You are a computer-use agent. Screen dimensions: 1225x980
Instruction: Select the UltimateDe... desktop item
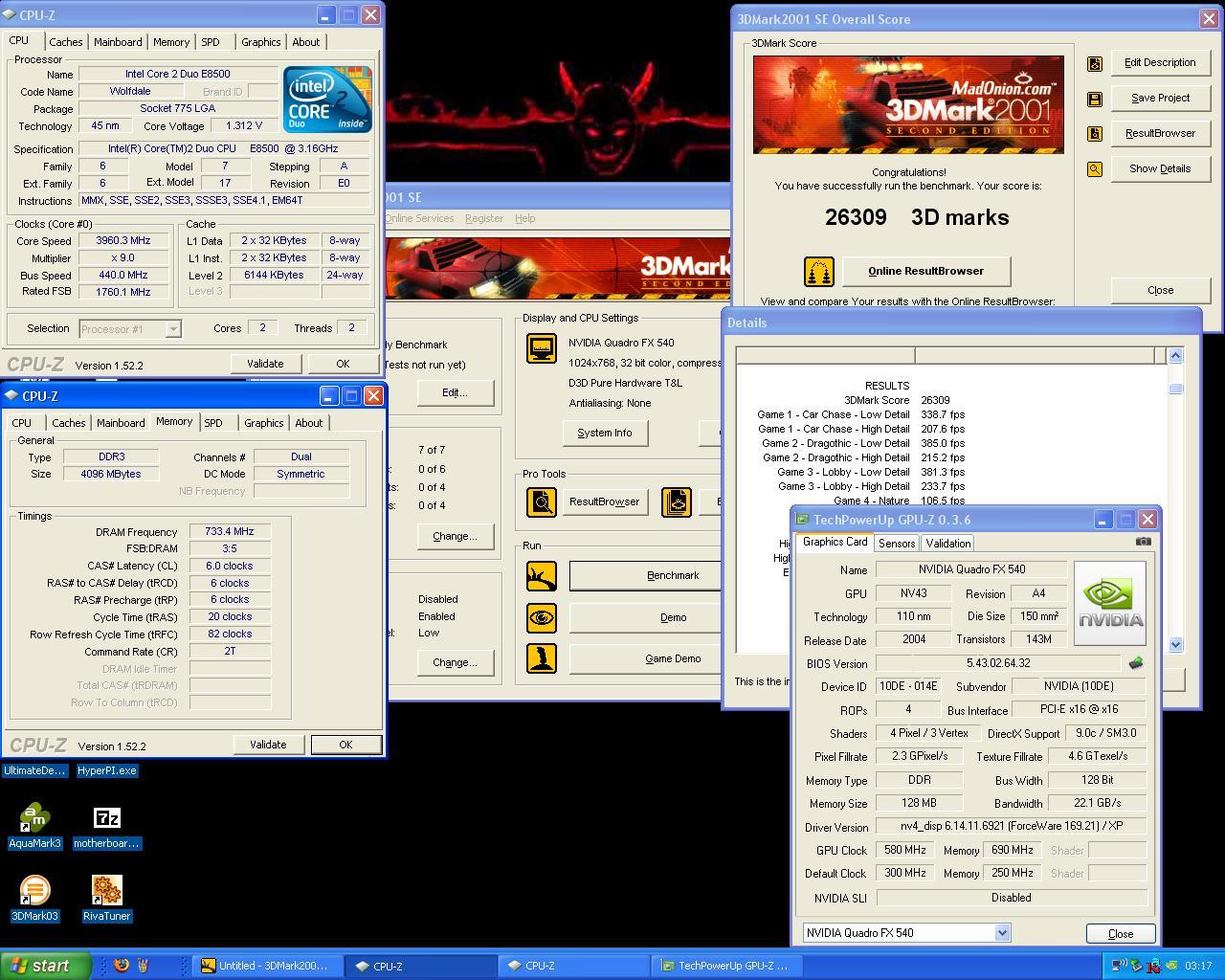pyautogui.click(x=35, y=770)
